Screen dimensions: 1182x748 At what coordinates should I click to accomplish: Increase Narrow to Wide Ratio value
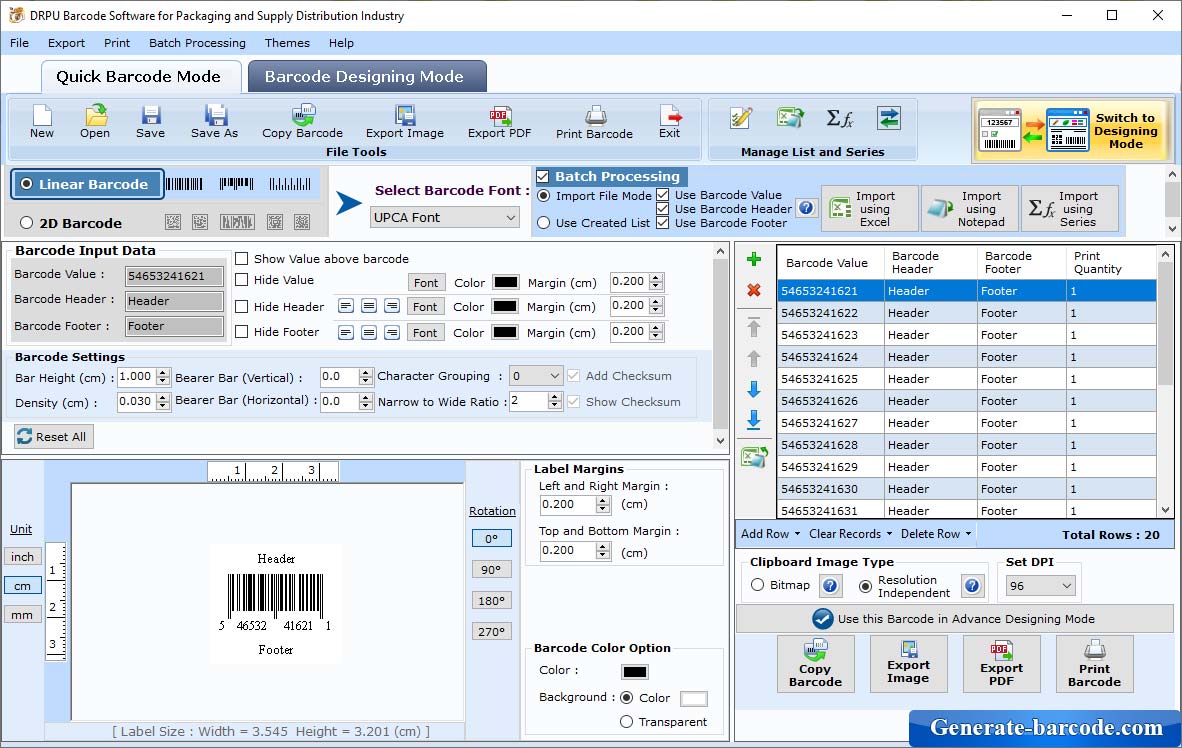click(555, 397)
